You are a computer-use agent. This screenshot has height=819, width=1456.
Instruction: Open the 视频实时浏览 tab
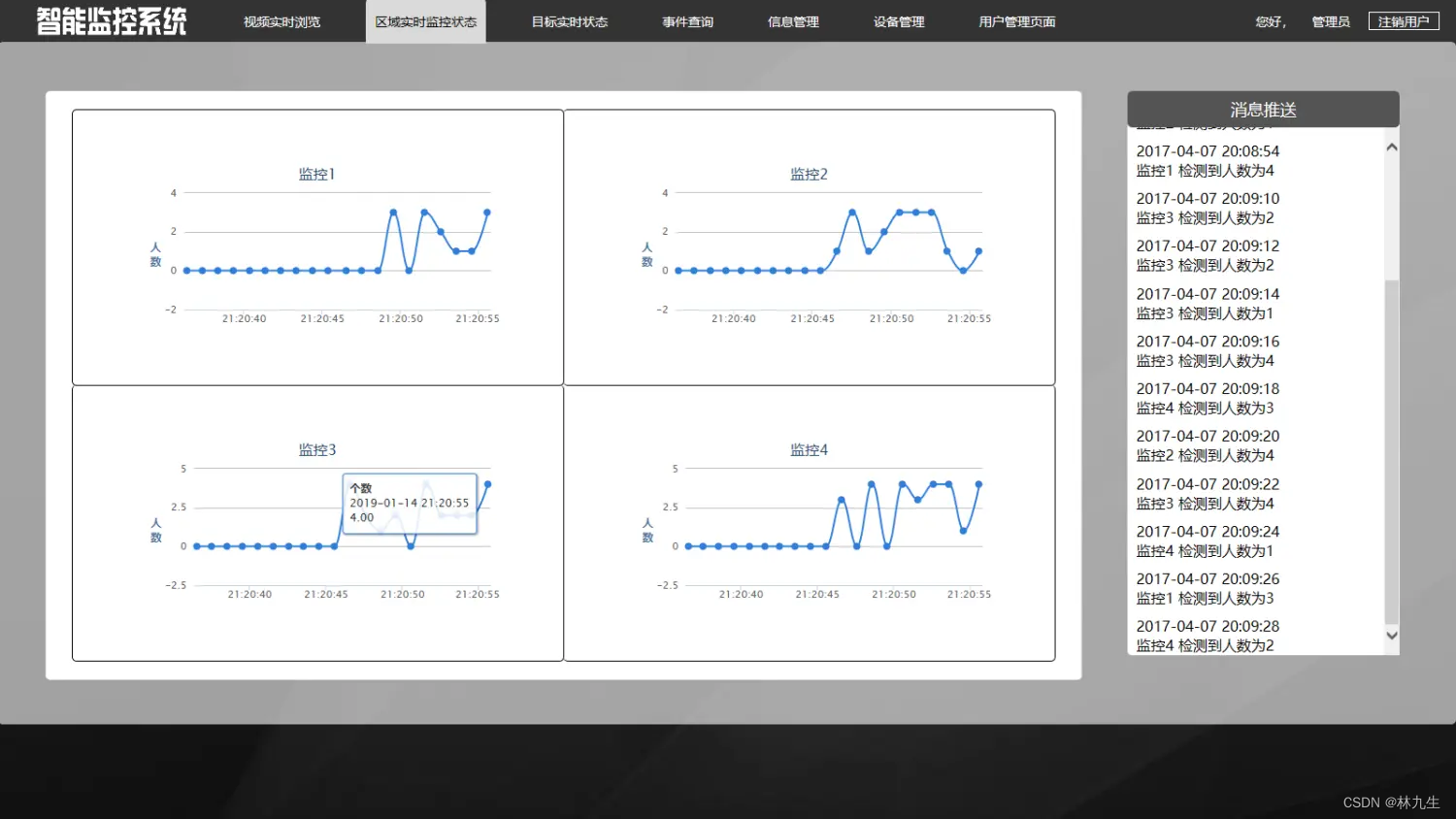click(281, 21)
